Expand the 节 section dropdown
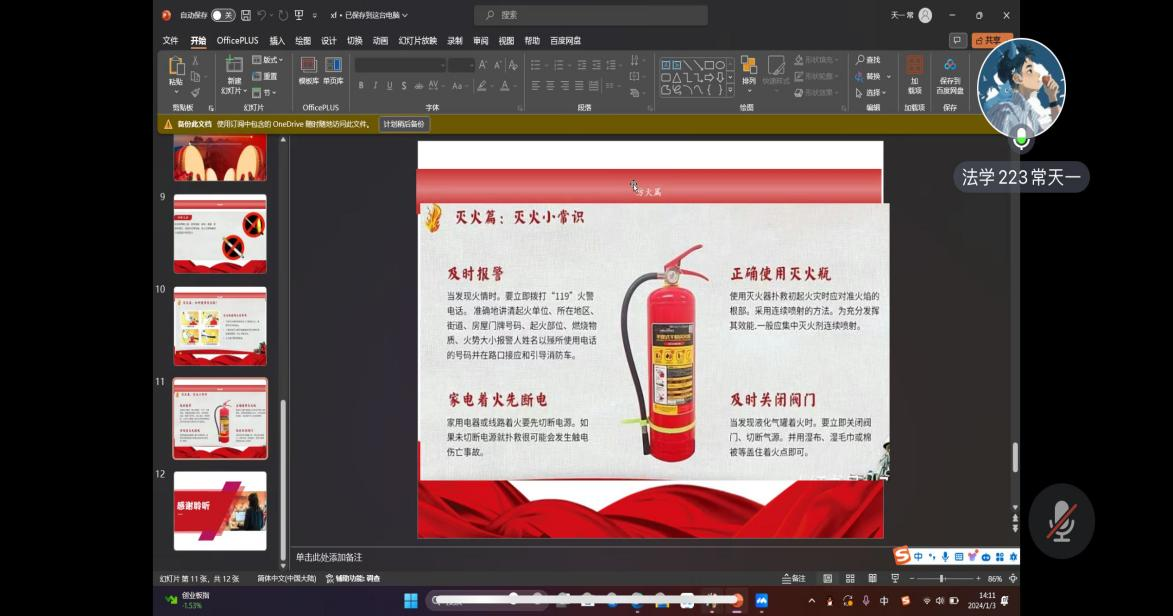The height and width of the screenshot is (616, 1173). [264, 93]
